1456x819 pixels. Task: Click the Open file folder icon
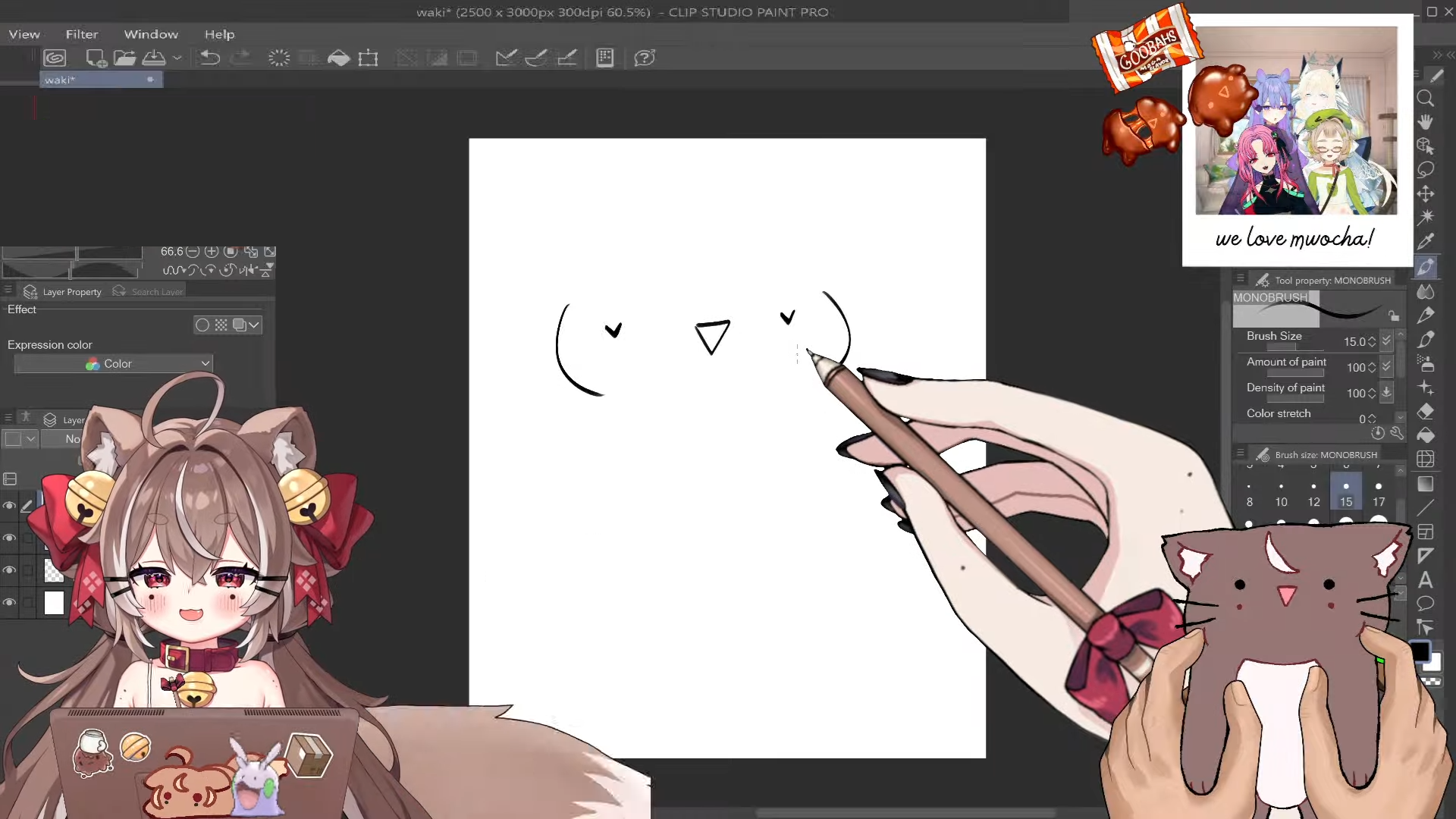(x=125, y=58)
